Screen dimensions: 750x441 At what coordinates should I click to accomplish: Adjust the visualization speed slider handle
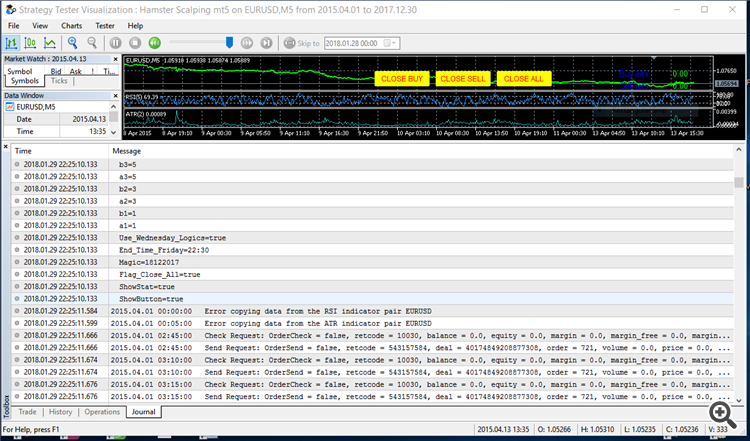(229, 43)
